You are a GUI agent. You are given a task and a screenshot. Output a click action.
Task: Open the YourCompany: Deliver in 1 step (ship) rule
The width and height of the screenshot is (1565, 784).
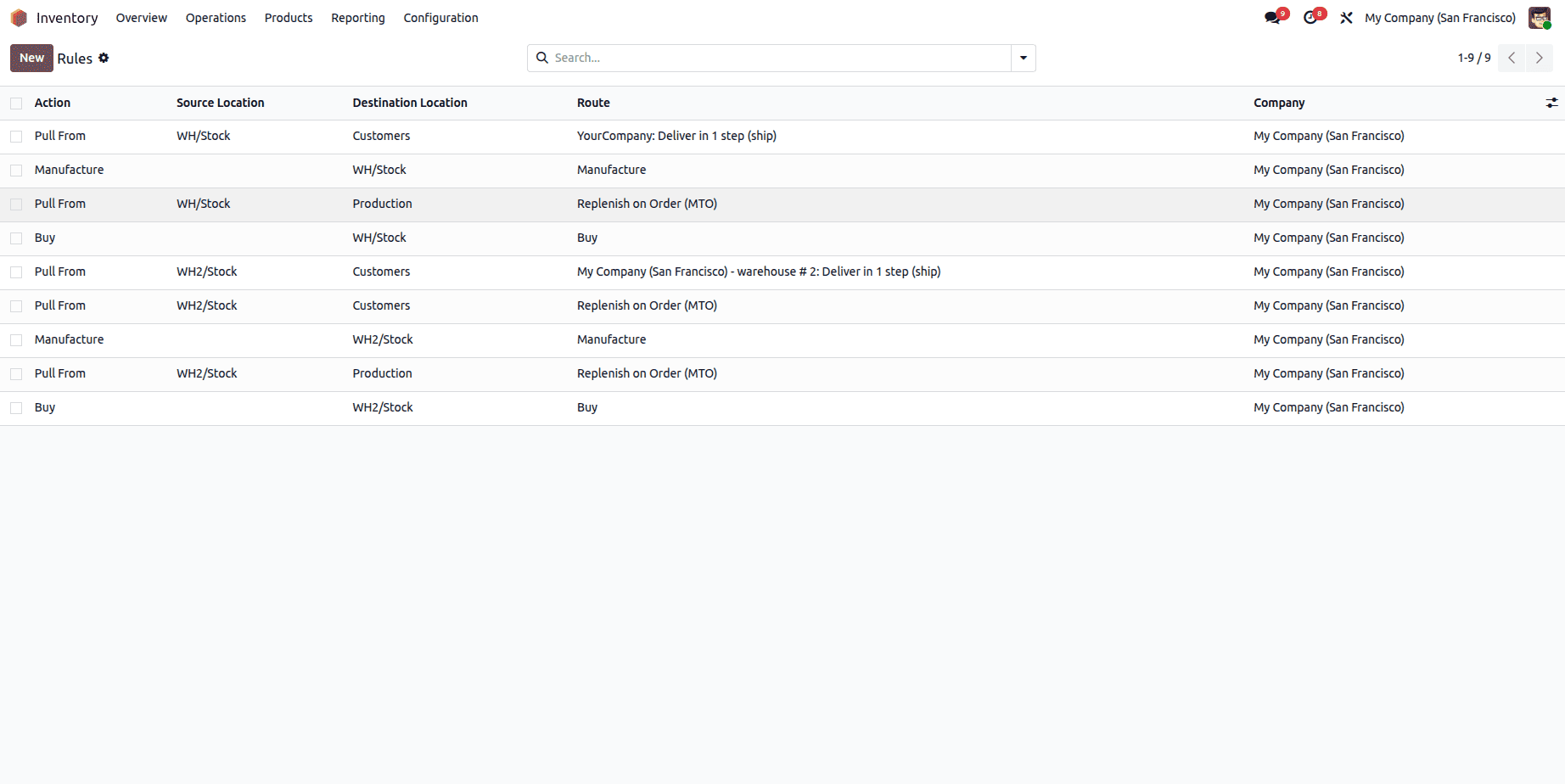(x=676, y=136)
